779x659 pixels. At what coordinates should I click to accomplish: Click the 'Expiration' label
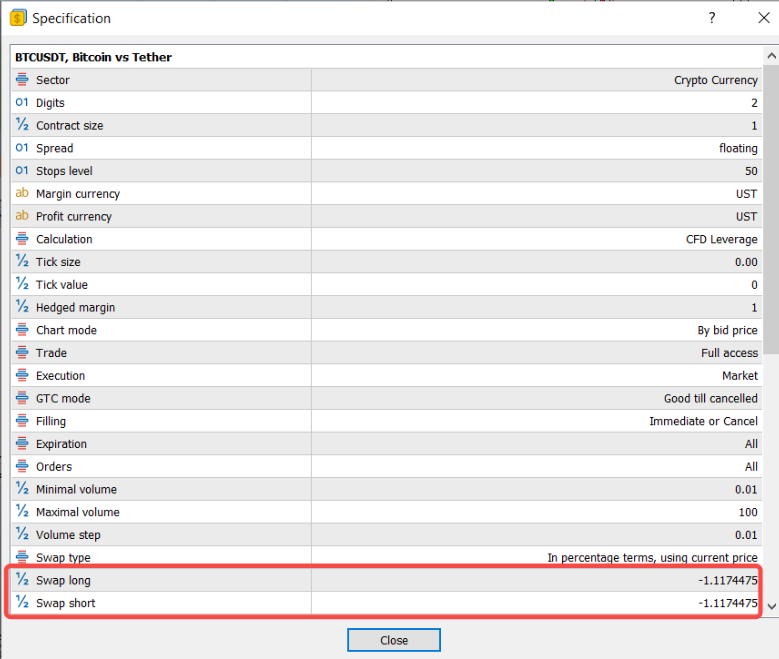(x=61, y=444)
